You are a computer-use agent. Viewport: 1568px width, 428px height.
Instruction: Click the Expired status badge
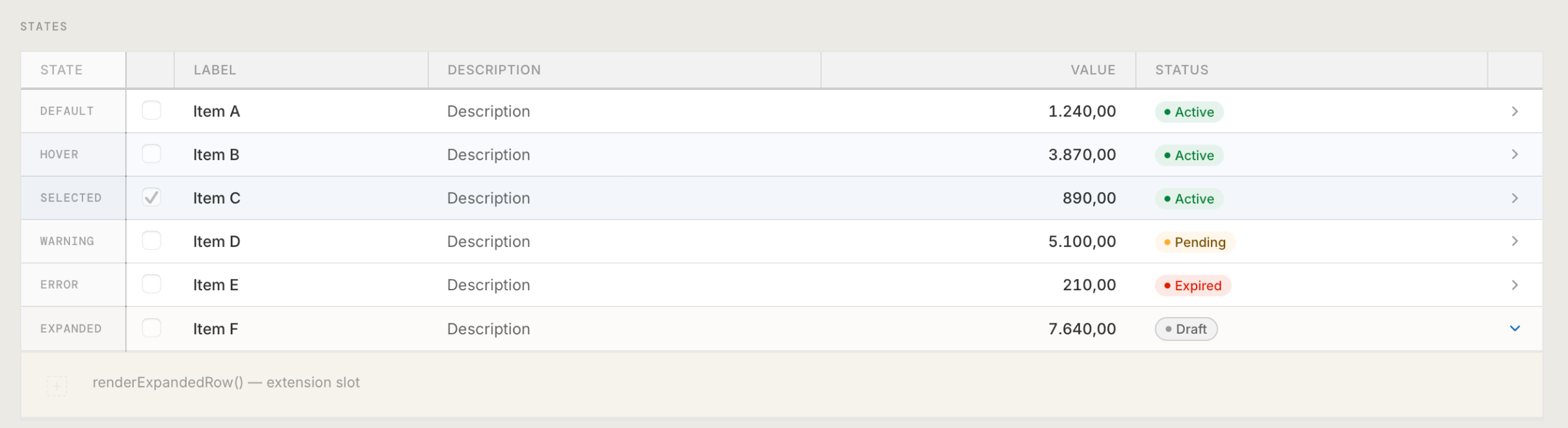click(1192, 285)
